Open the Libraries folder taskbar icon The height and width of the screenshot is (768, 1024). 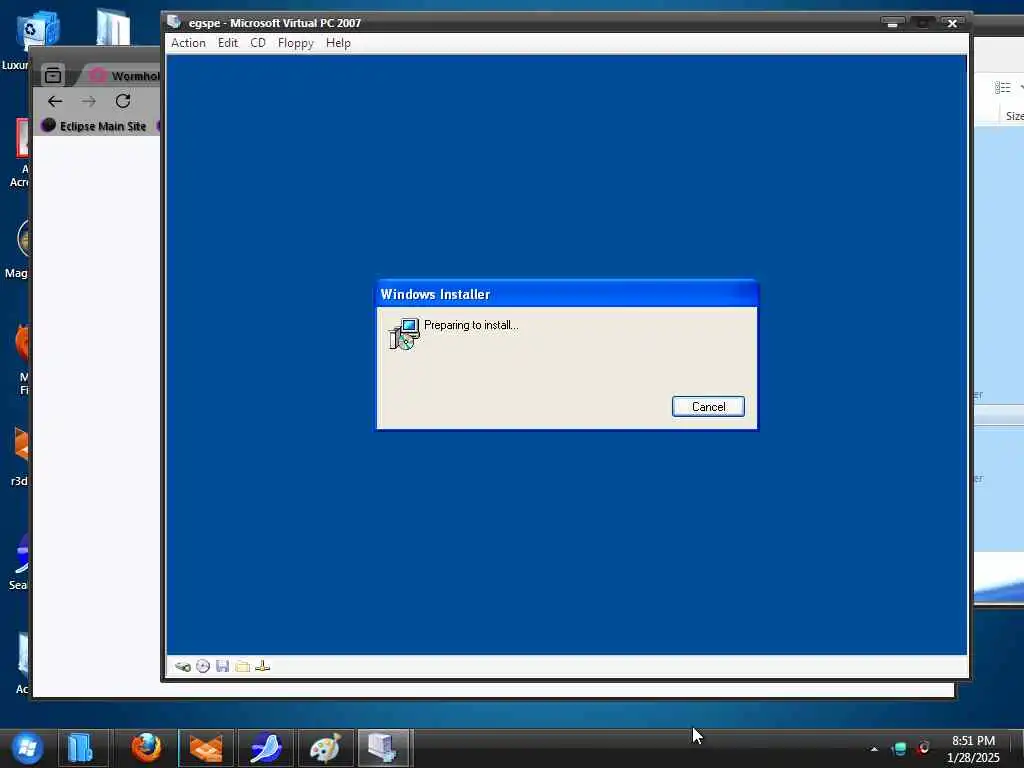(x=82, y=748)
